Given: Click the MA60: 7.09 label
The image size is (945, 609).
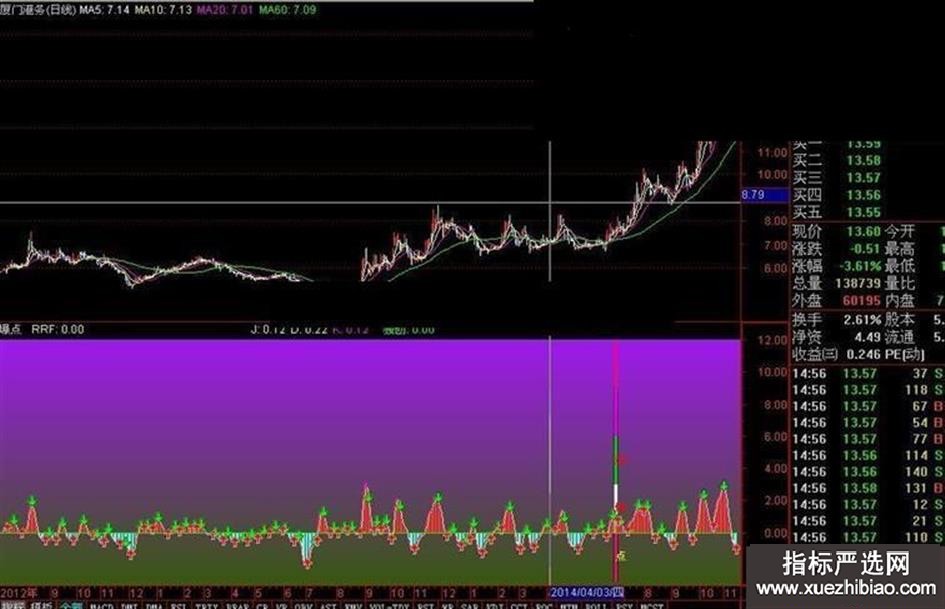Looking at the screenshot, I should [x=287, y=10].
